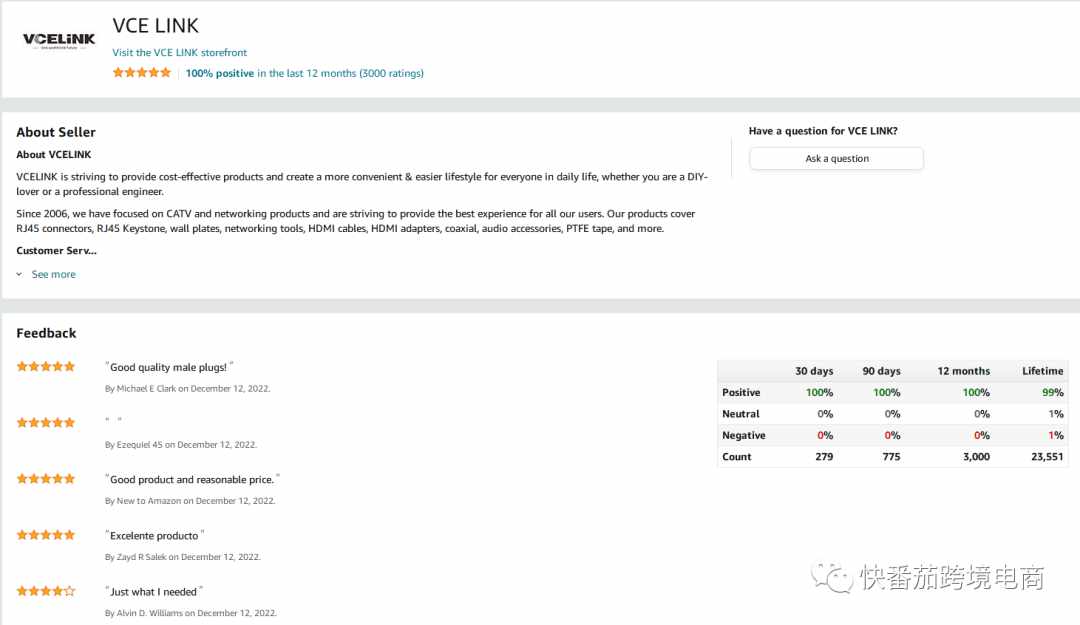Select the 30 days column header
Screen dimensions: 1080x625
pyautogui.click(x=813, y=371)
